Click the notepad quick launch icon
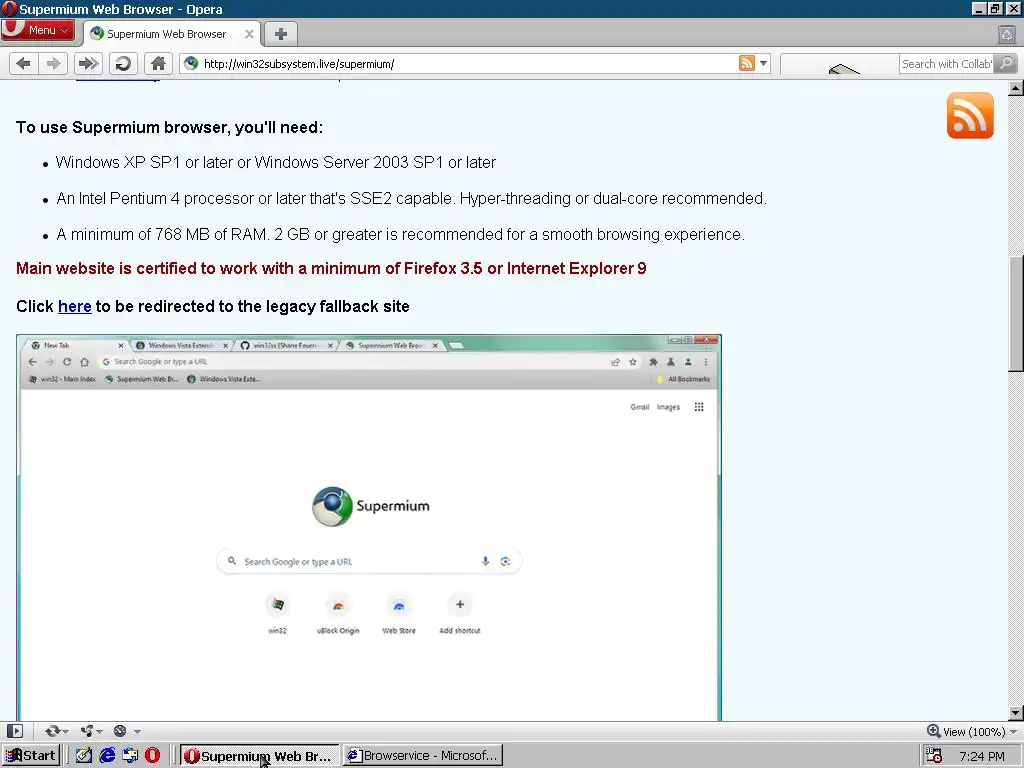Image resolution: width=1024 pixels, height=768 pixels. [84, 756]
